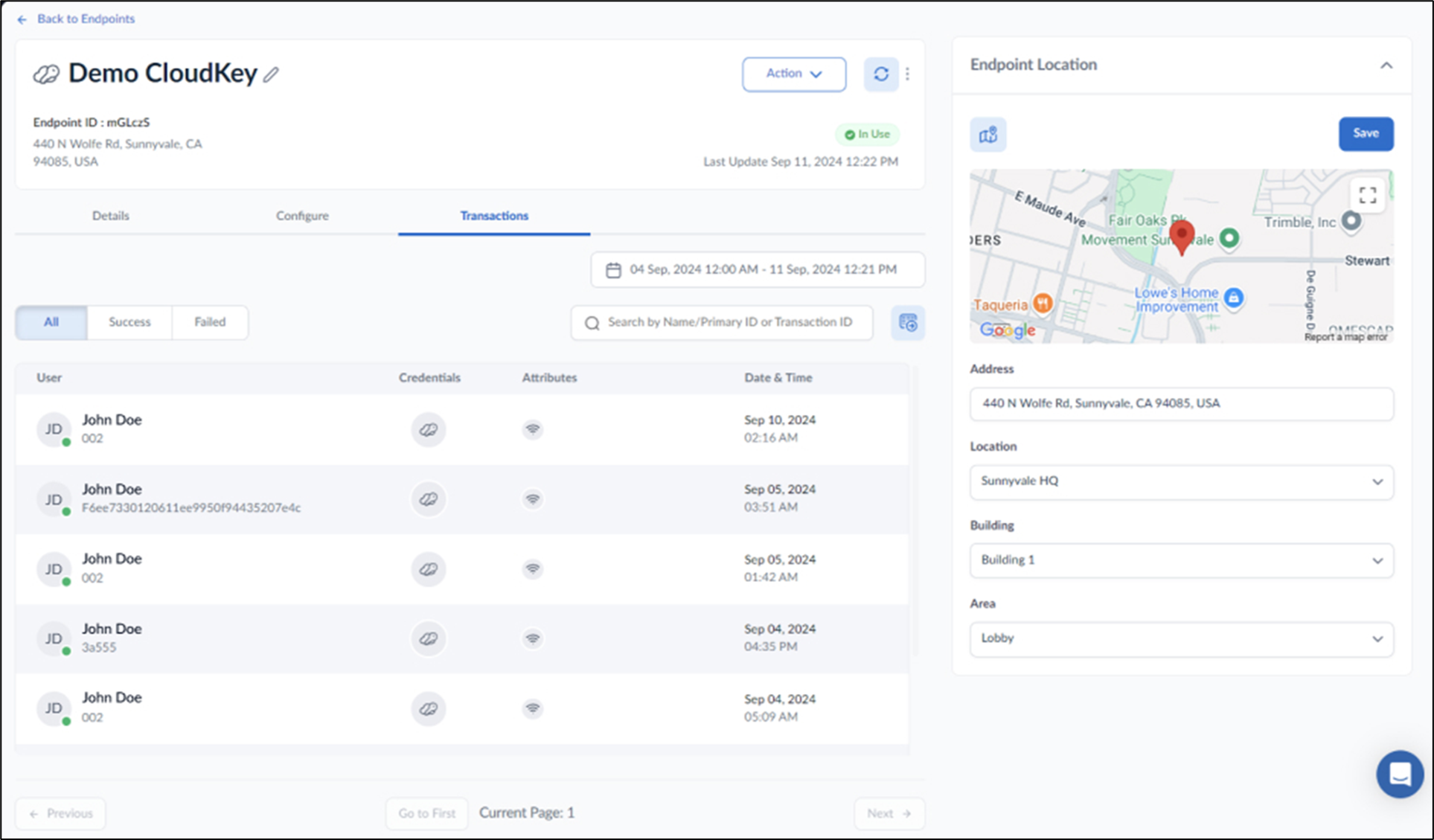The width and height of the screenshot is (1434, 840).
Task: Click the credential icon for 03:51 AM transaction
Action: (429, 499)
